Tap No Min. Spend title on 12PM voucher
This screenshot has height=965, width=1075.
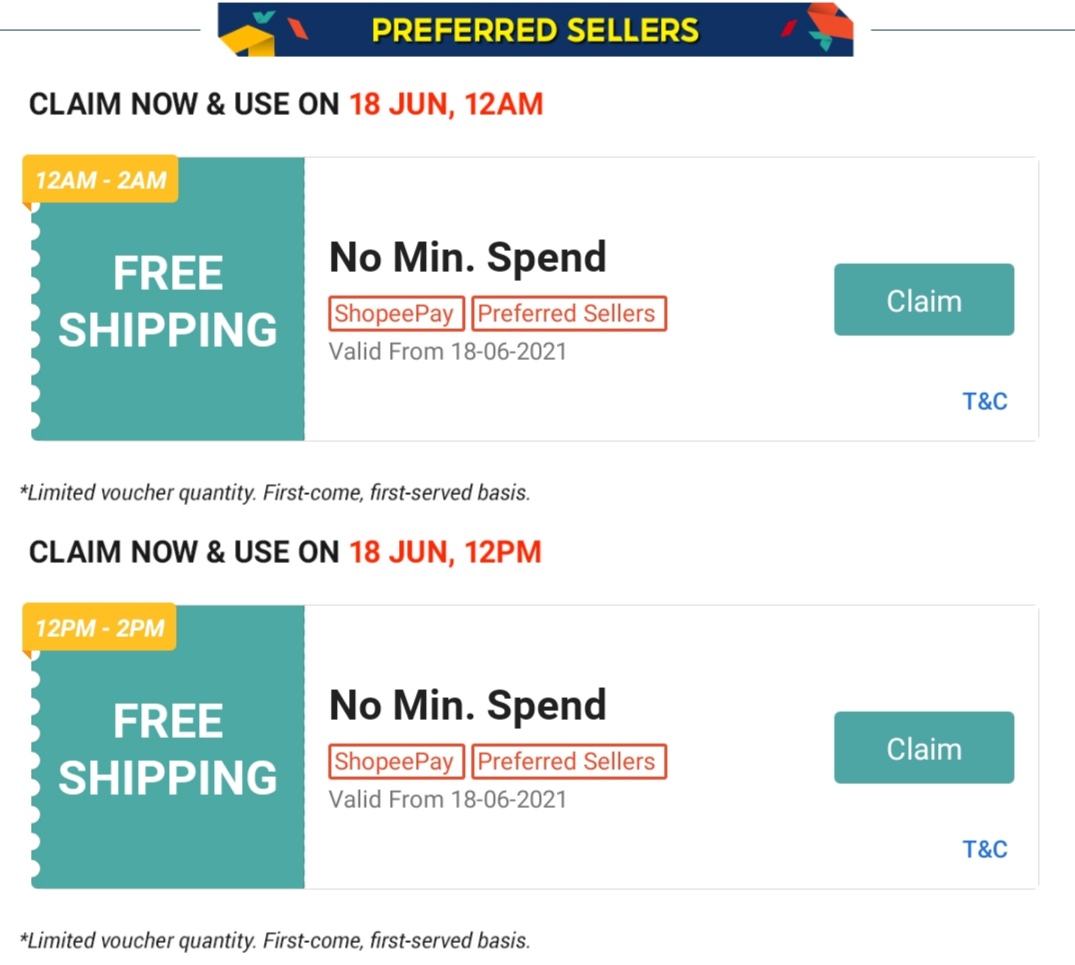click(x=468, y=706)
